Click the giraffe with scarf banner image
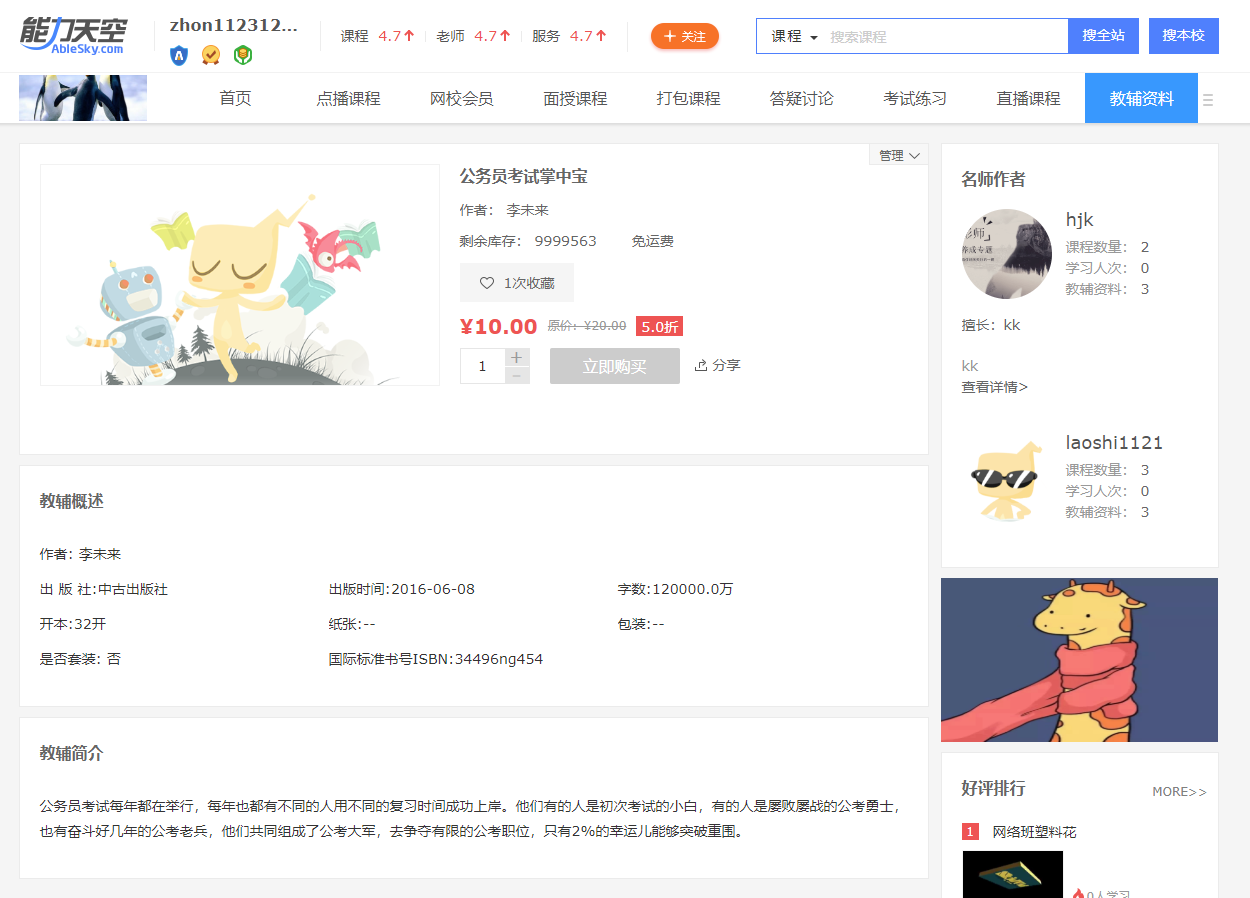Image resolution: width=1250 pixels, height=898 pixels. tap(1079, 660)
